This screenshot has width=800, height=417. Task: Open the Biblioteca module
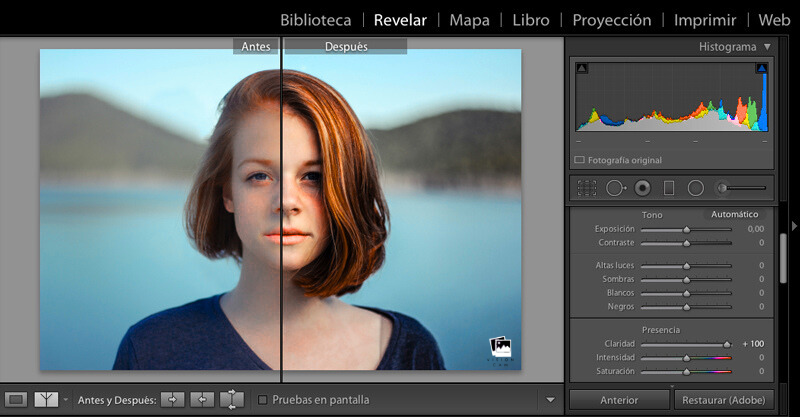coord(315,20)
